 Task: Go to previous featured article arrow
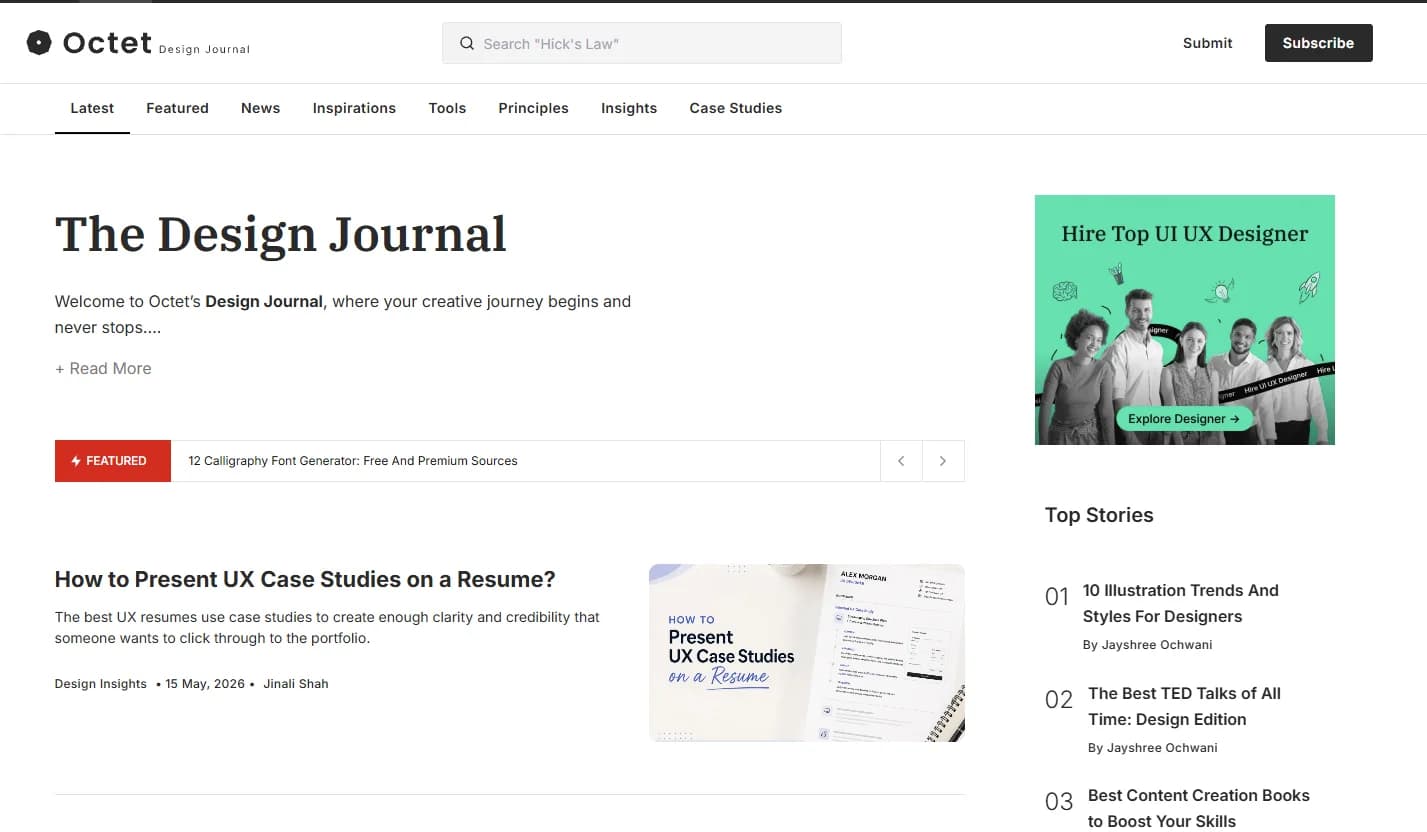coord(901,461)
